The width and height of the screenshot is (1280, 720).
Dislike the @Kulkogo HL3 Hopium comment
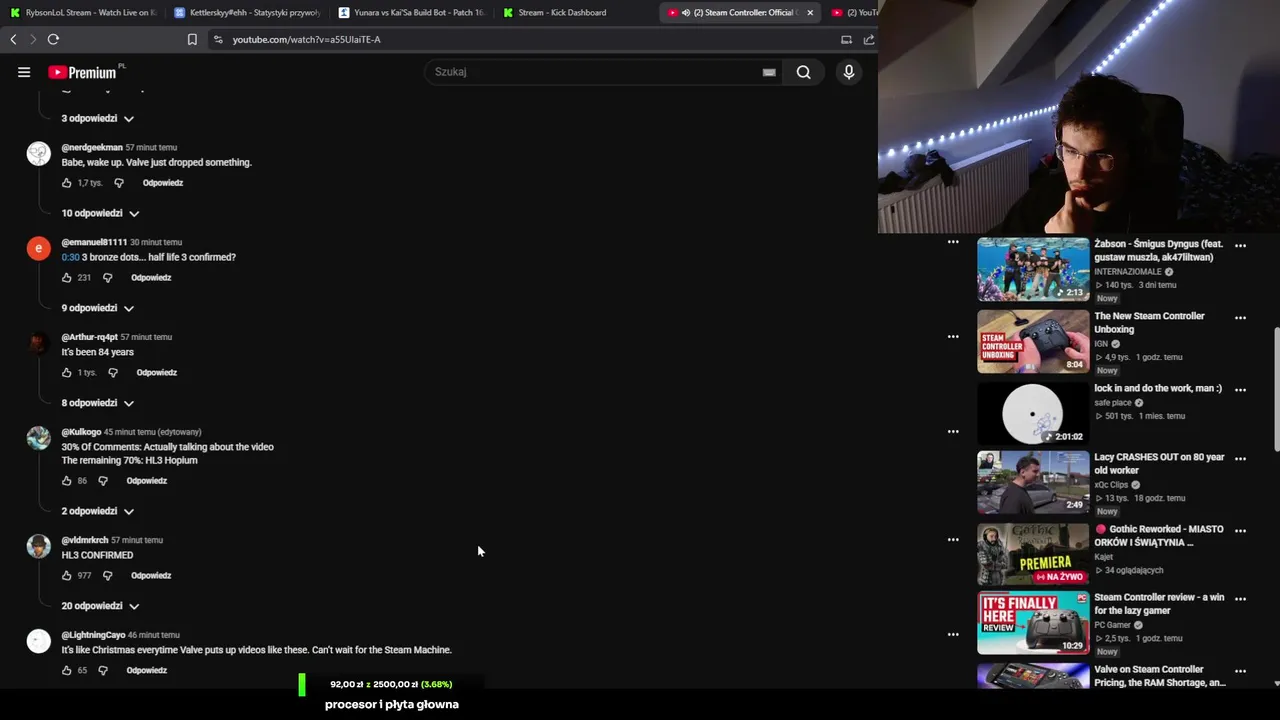(x=102, y=481)
